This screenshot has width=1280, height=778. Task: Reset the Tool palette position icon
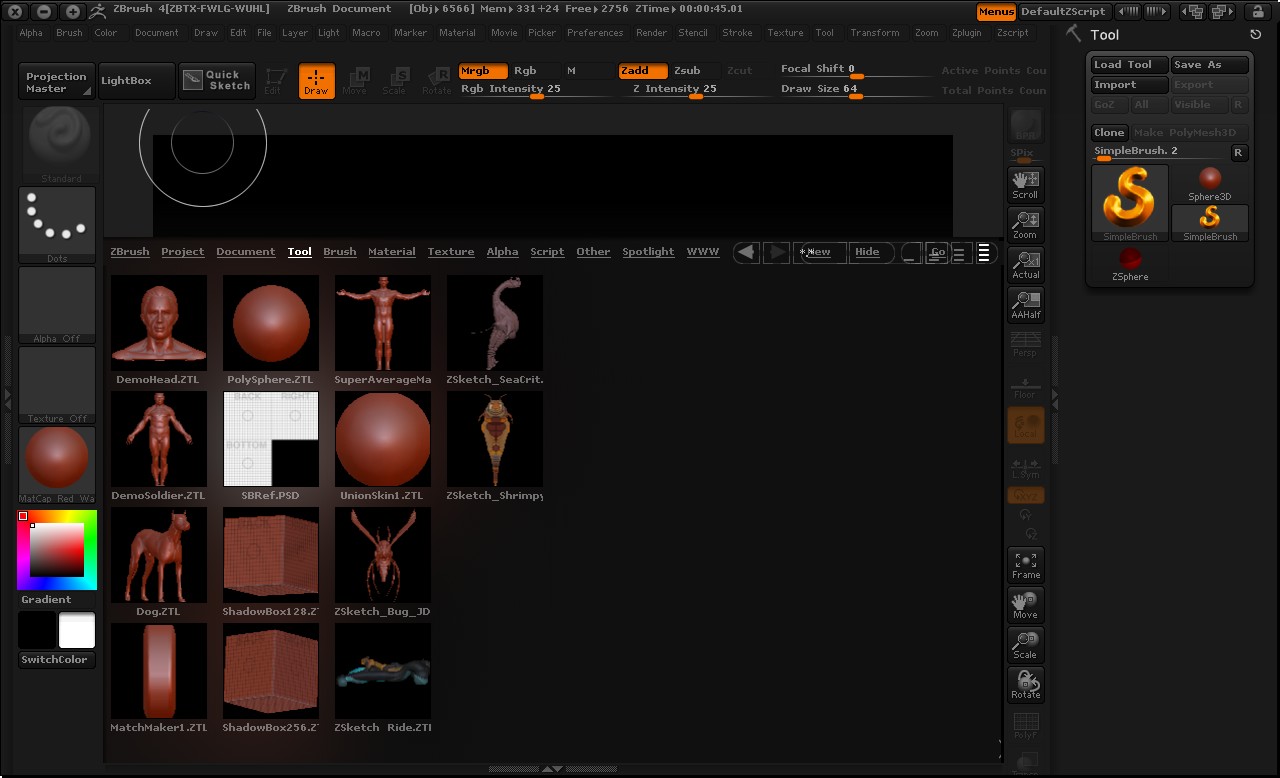pyautogui.click(x=1256, y=35)
